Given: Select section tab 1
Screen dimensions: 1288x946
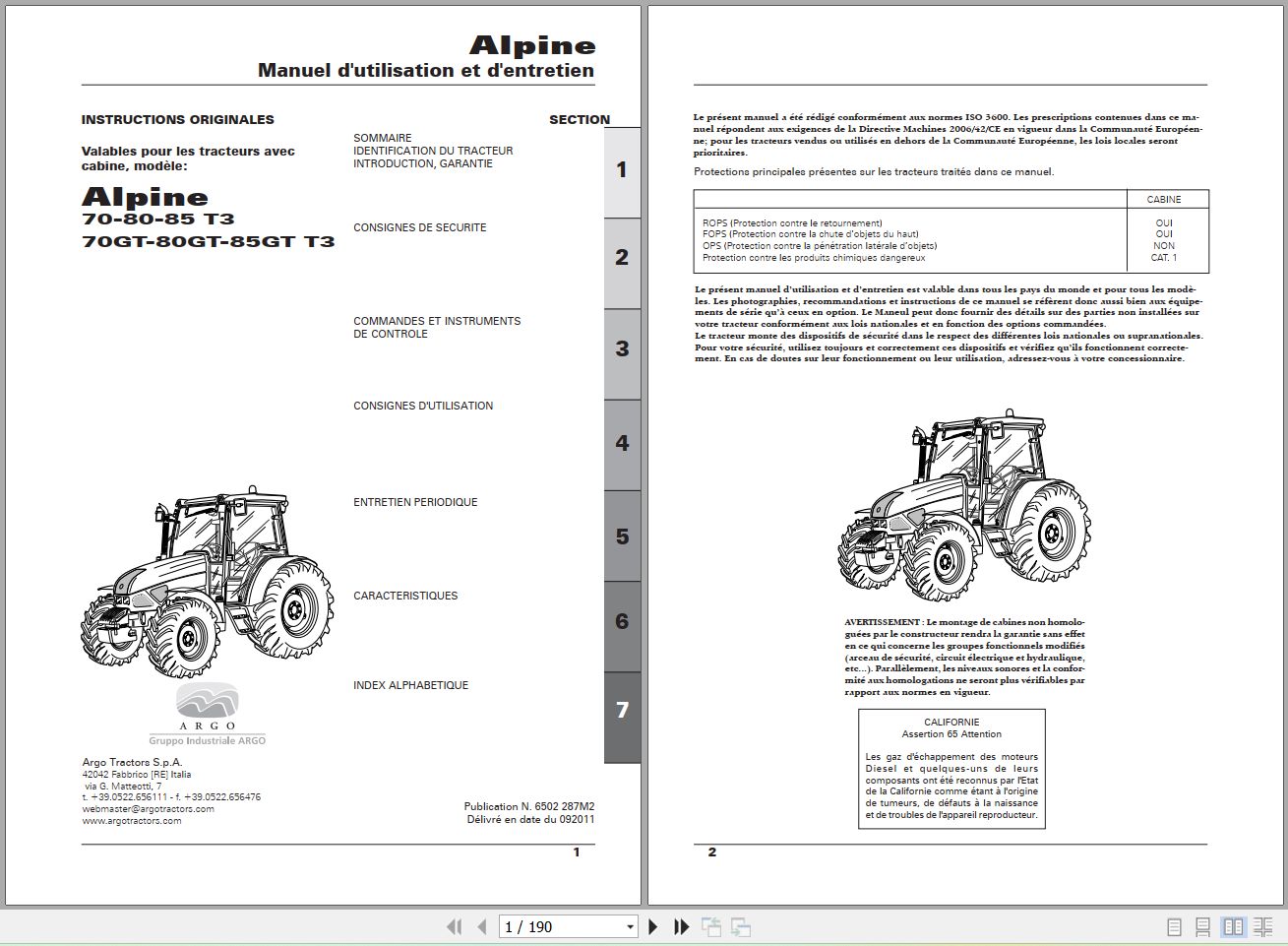Looking at the screenshot, I should (x=622, y=171).
